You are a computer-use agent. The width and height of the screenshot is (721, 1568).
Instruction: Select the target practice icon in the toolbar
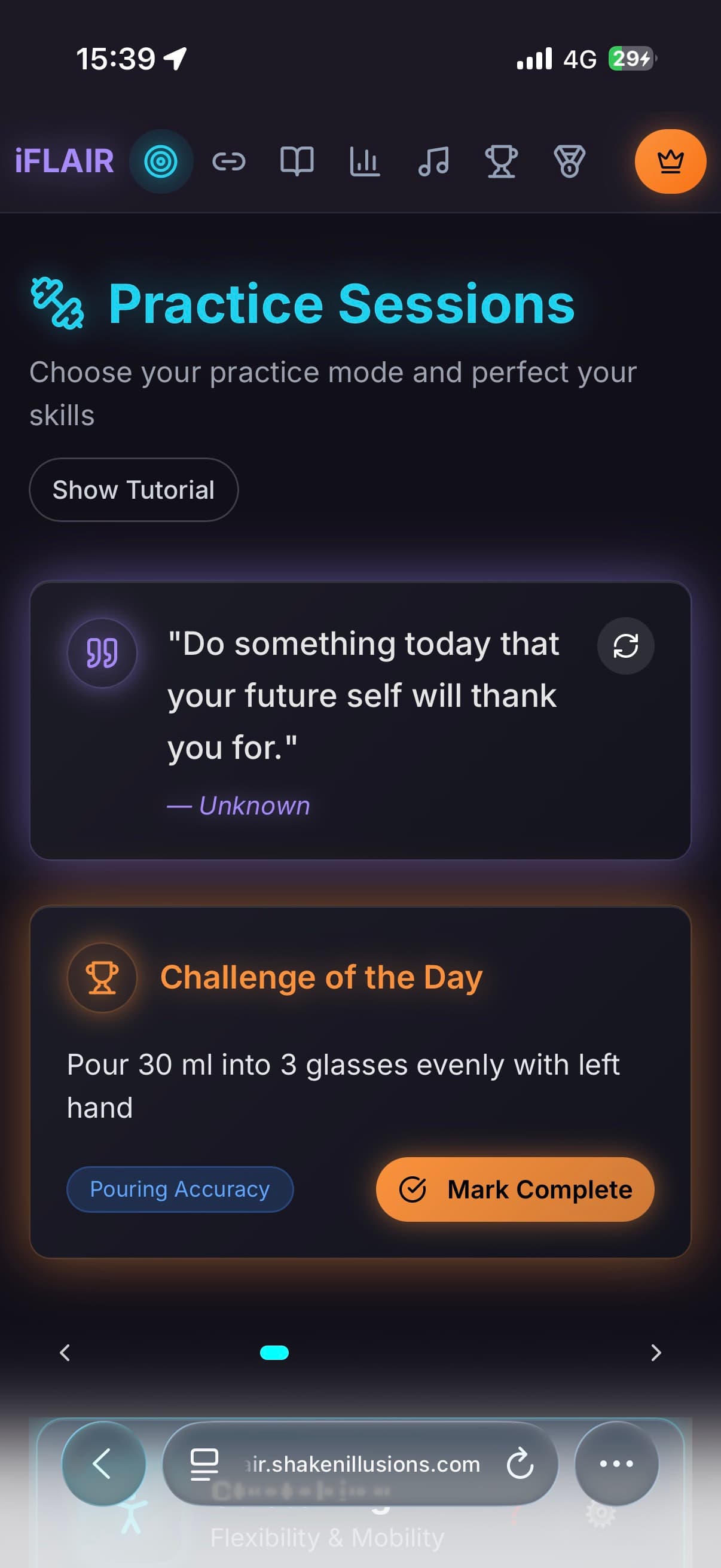click(x=161, y=161)
